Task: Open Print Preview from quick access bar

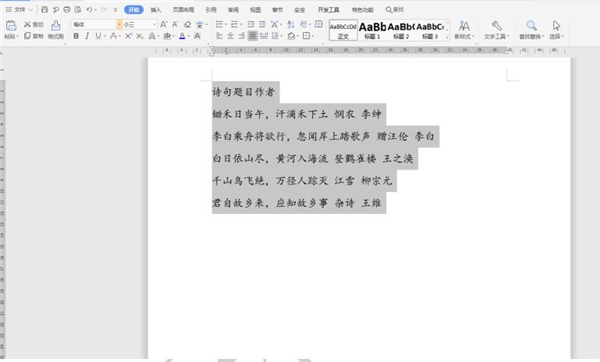Action: (x=78, y=10)
